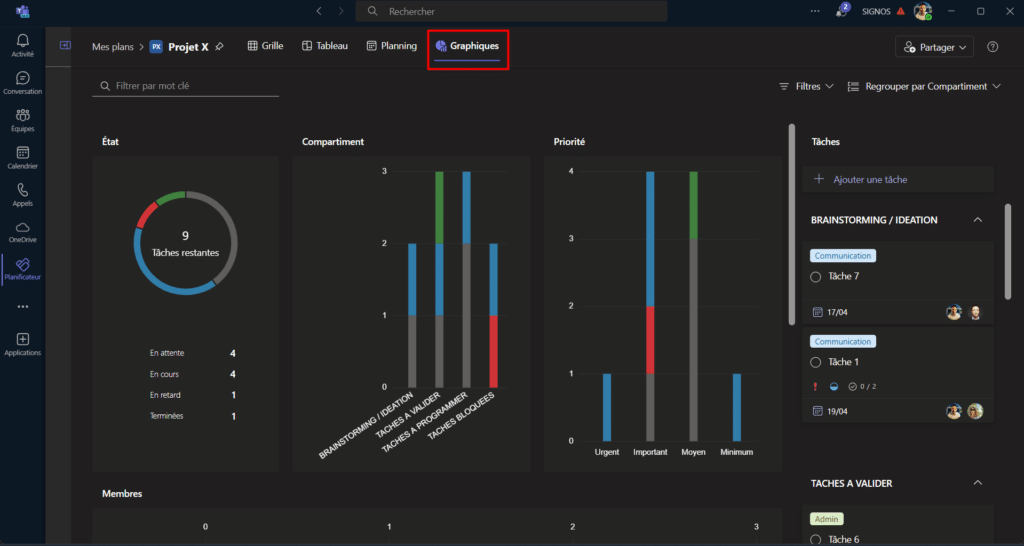The height and width of the screenshot is (546, 1024).
Task: Switch to the Tableau tab
Action: (x=324, y=46)
